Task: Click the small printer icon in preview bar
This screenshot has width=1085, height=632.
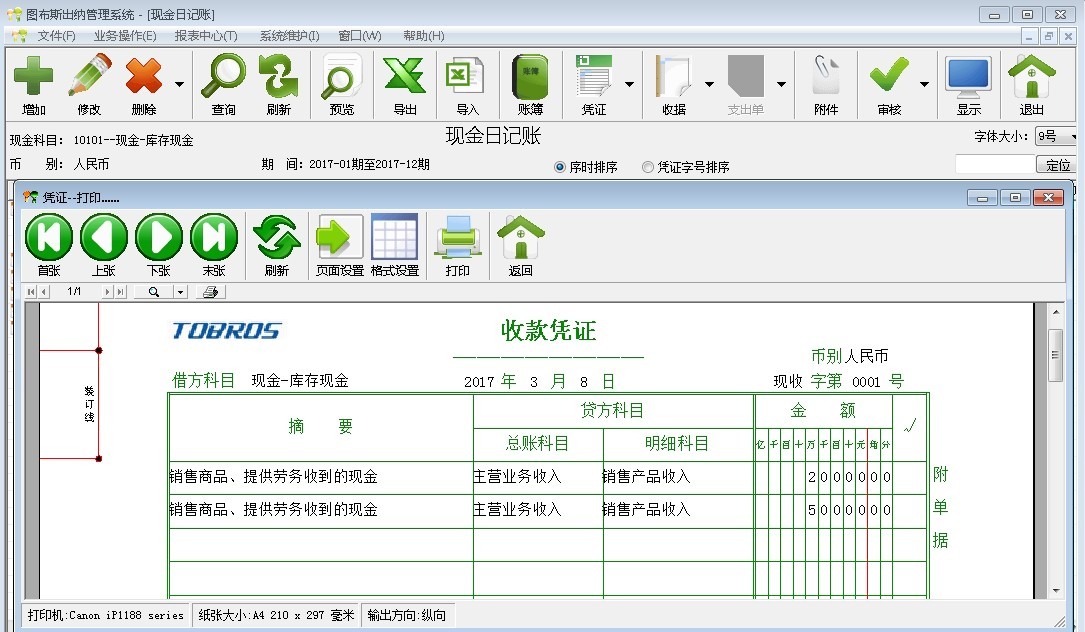Action: 210,292
